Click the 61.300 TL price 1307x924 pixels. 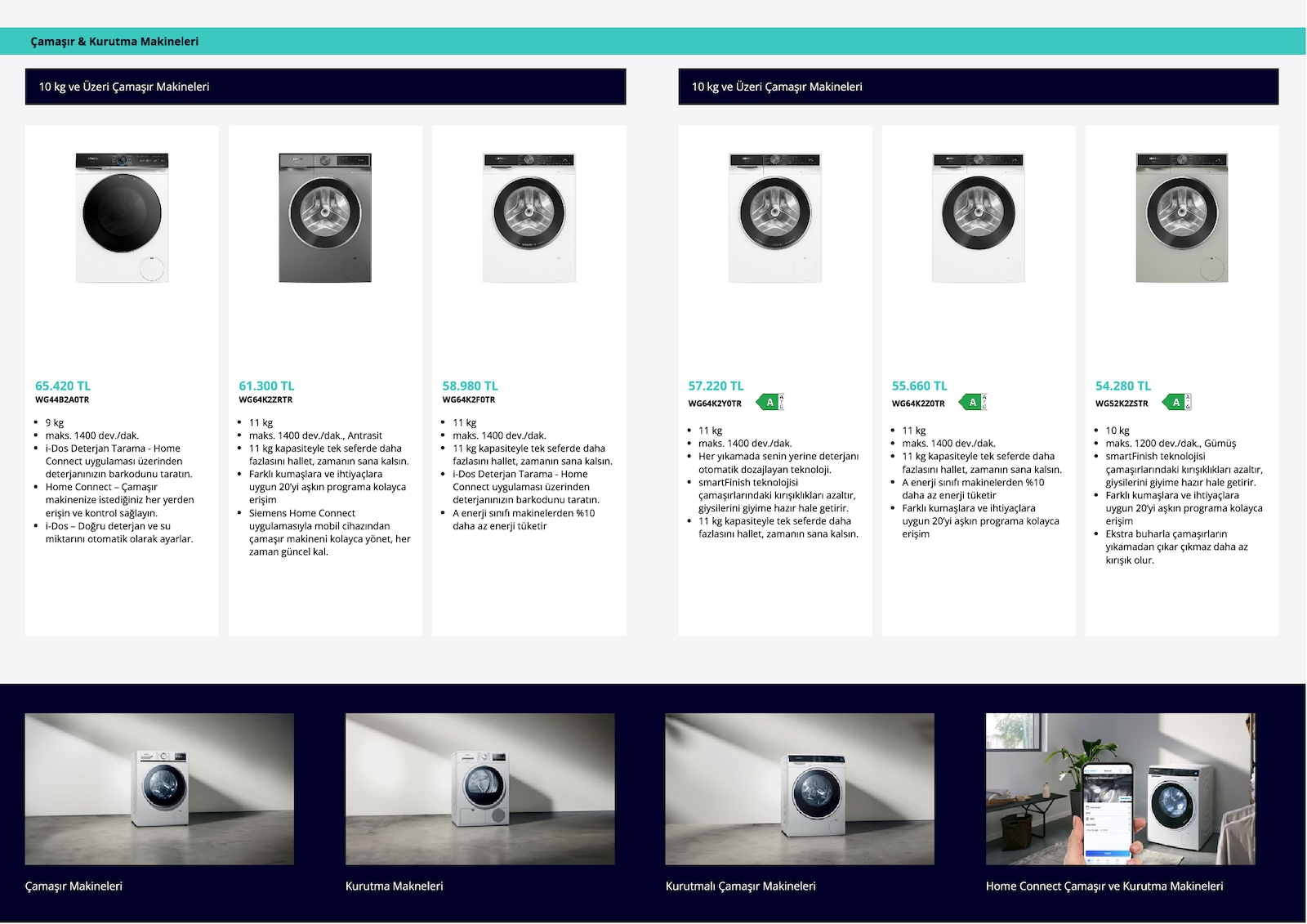click(x=266, y=386)
